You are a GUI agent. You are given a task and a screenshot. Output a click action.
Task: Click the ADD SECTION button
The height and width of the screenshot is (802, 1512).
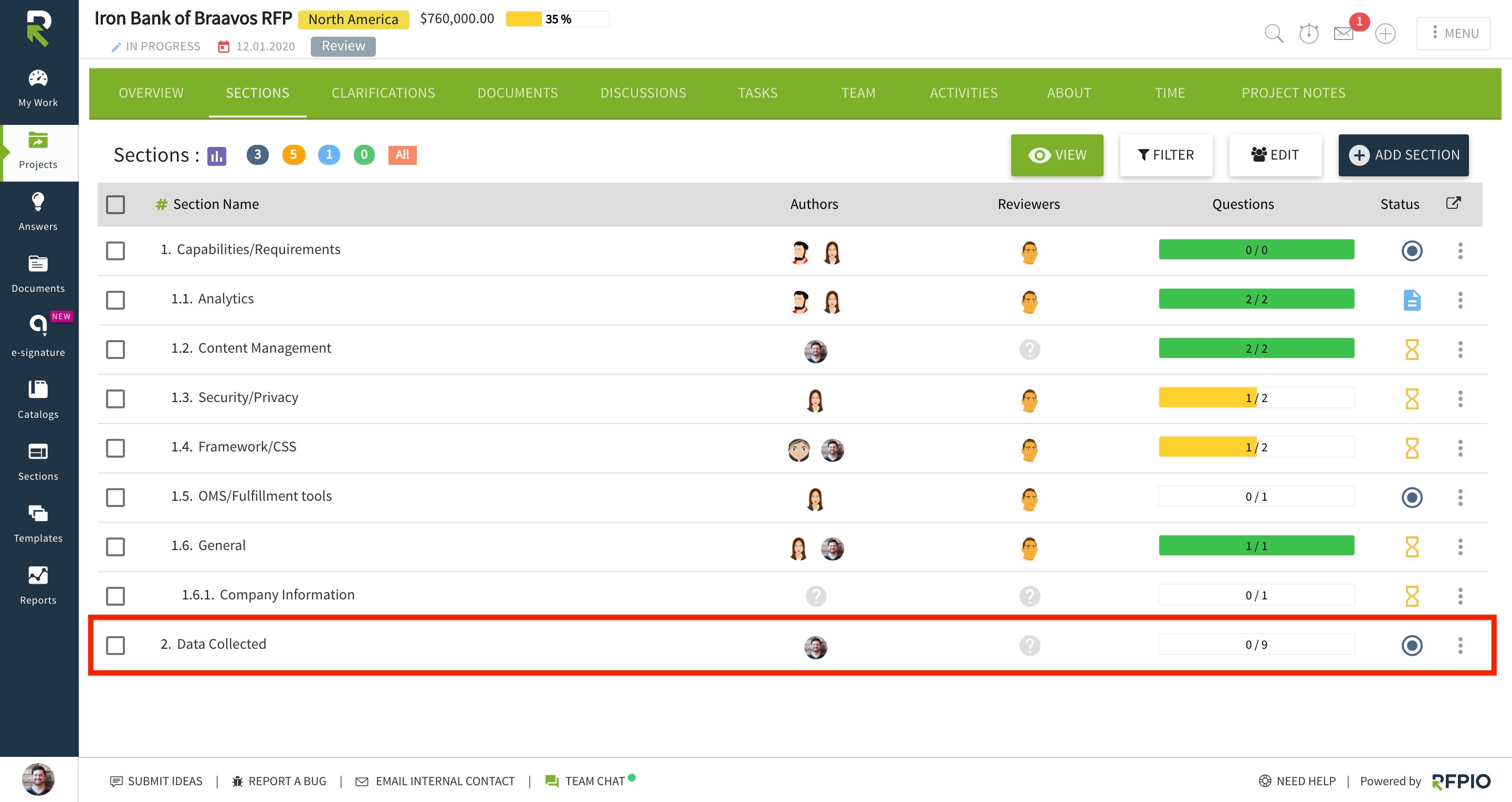1403,155
